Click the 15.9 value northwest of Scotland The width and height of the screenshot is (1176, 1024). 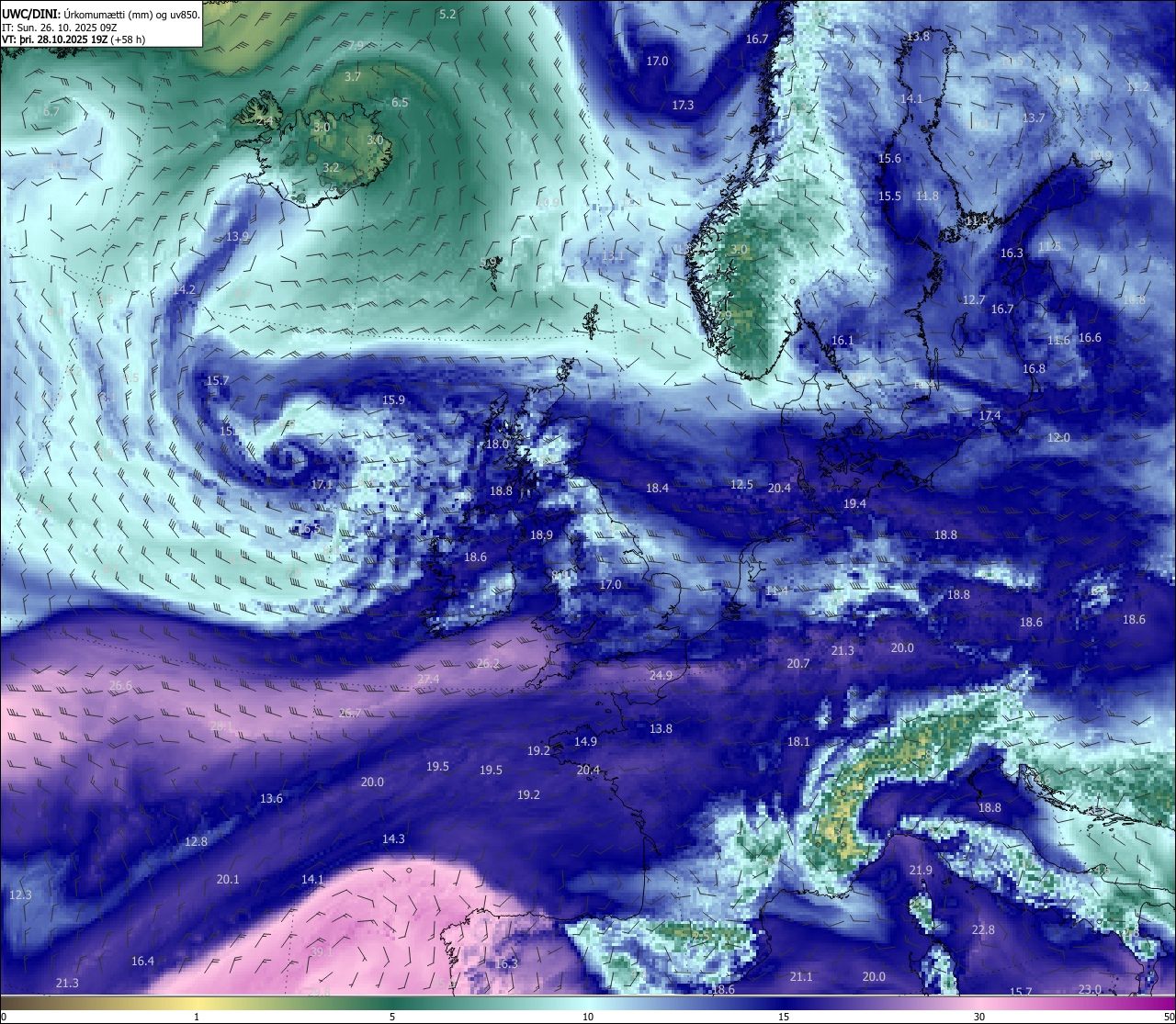click(x=393, y=400)
